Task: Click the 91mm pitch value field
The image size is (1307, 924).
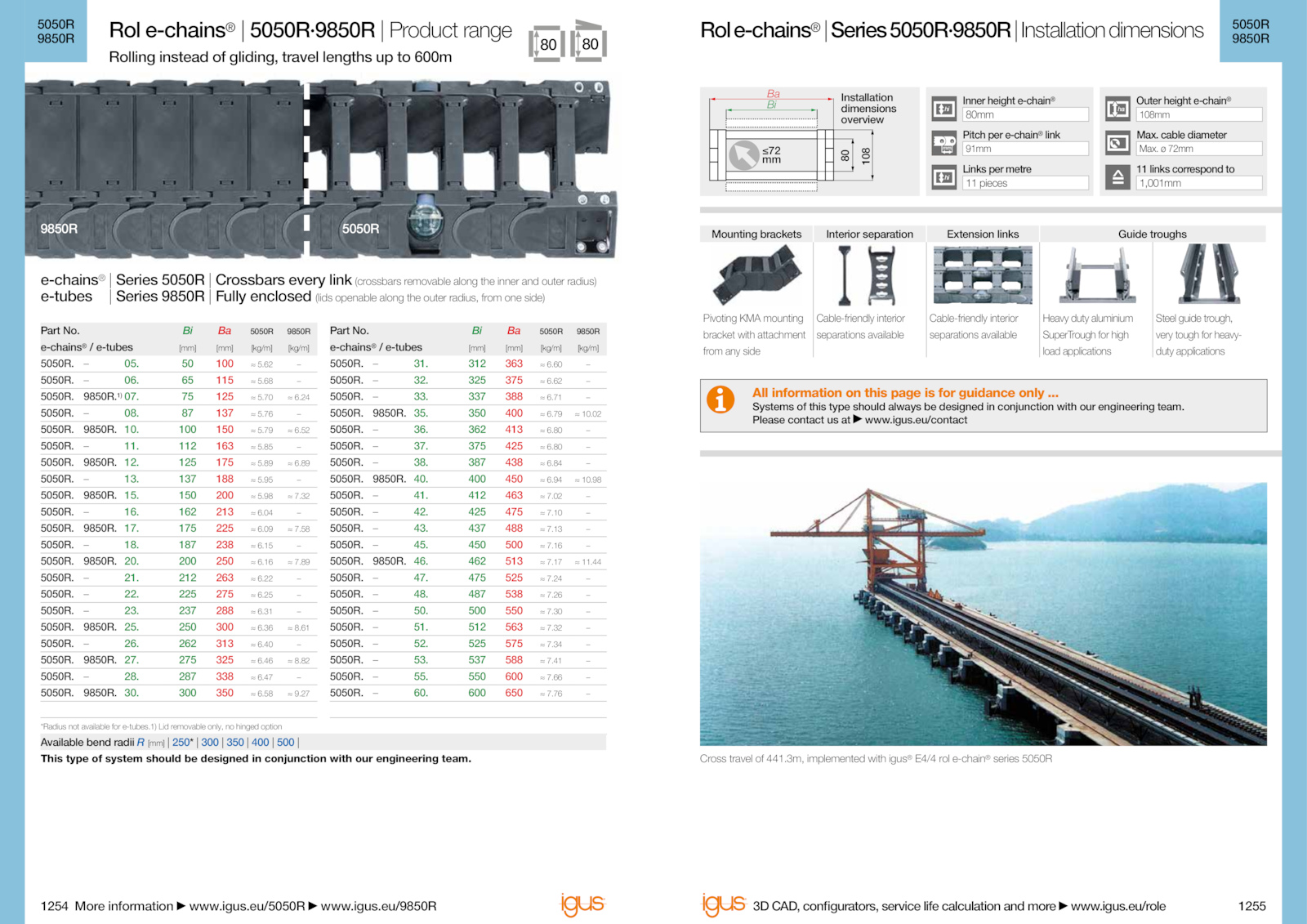Action: pyautogui.click(x=1025, y=150)
